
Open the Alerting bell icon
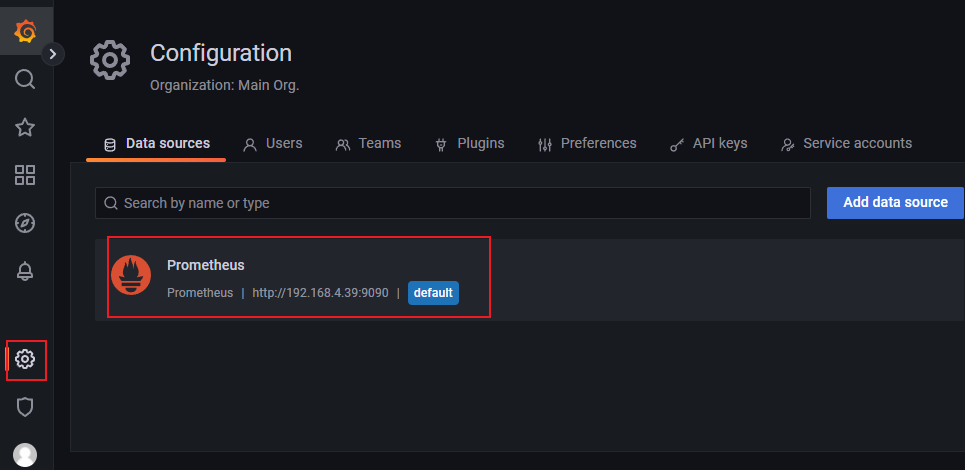click(x=25, y=271)
